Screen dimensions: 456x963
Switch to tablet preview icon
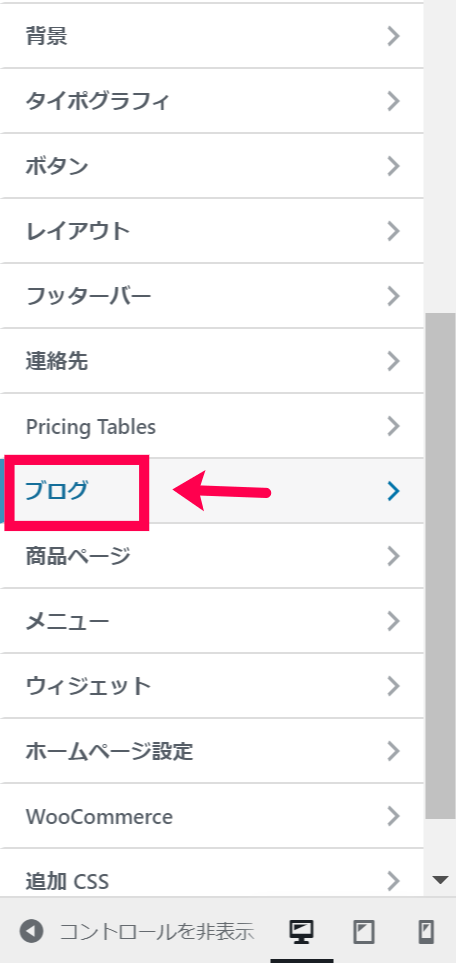click(364, 932)
